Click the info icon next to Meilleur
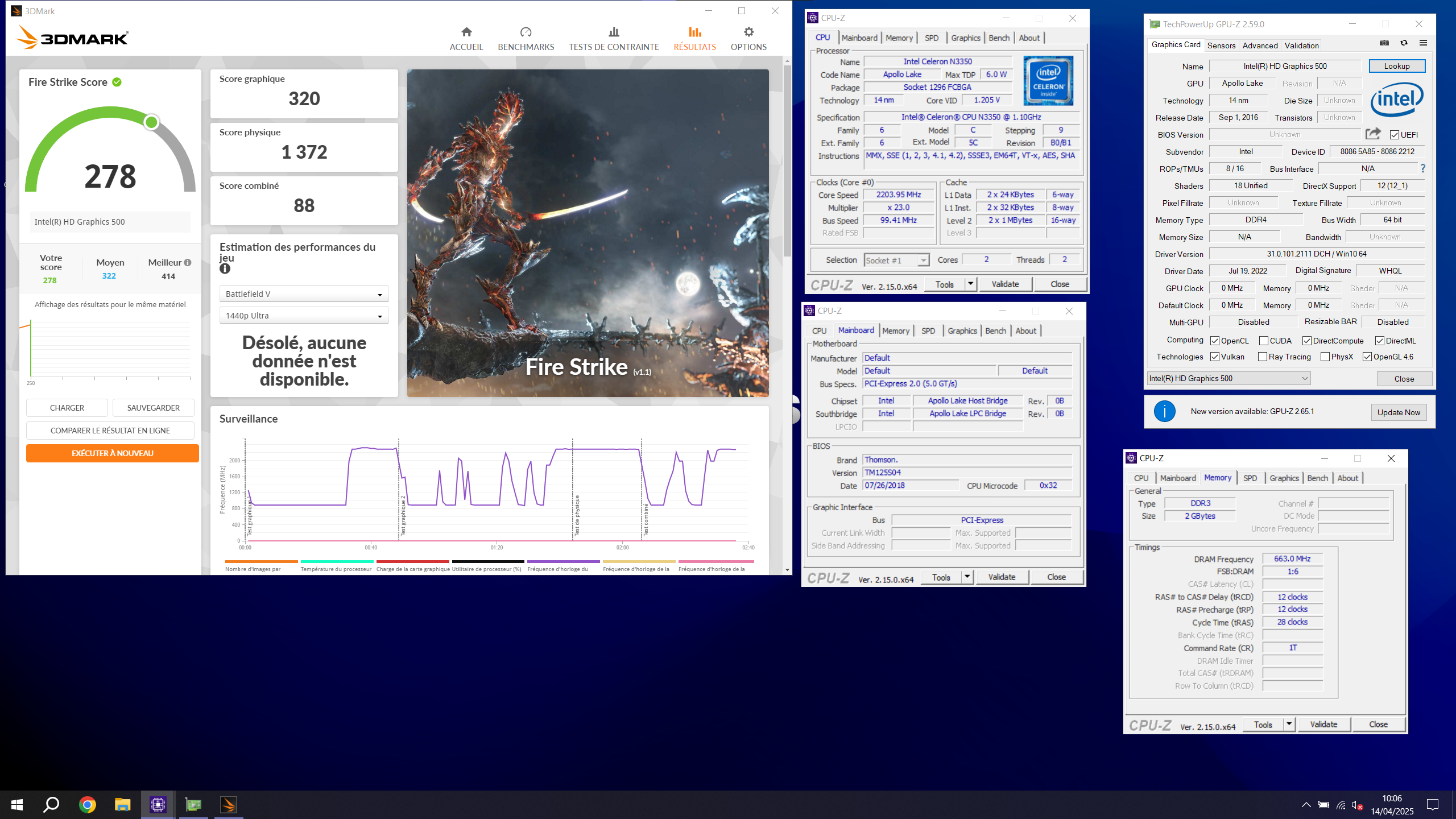Viewport: 1456px width, 819px height. pyautogui.click(x=188, y=262)
